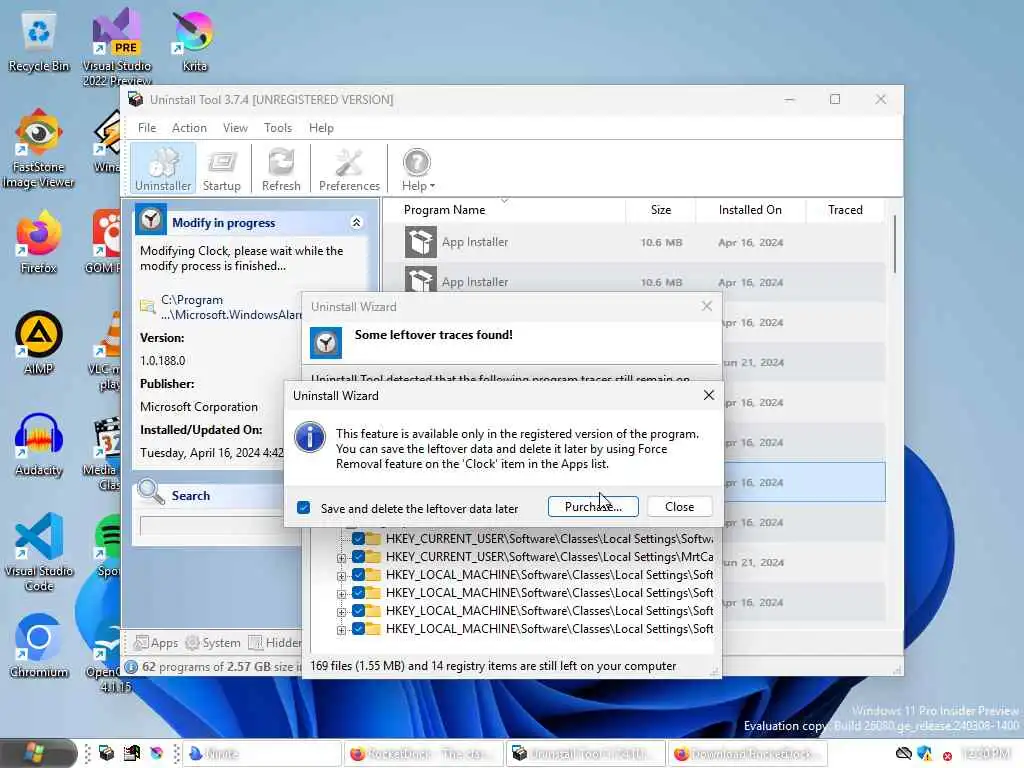Uncheck the HKEY_CURRENT_USER Local Settings\Softw entry
This screenshot has height=768, width=1024.
[x=358, y=539]
